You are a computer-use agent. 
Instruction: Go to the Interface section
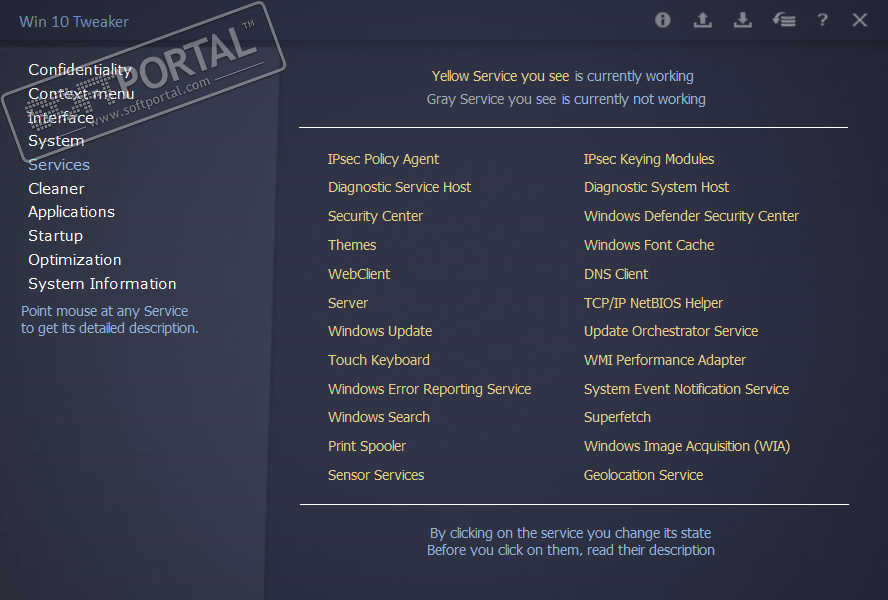pyautogui.click(x=61, y=117)
